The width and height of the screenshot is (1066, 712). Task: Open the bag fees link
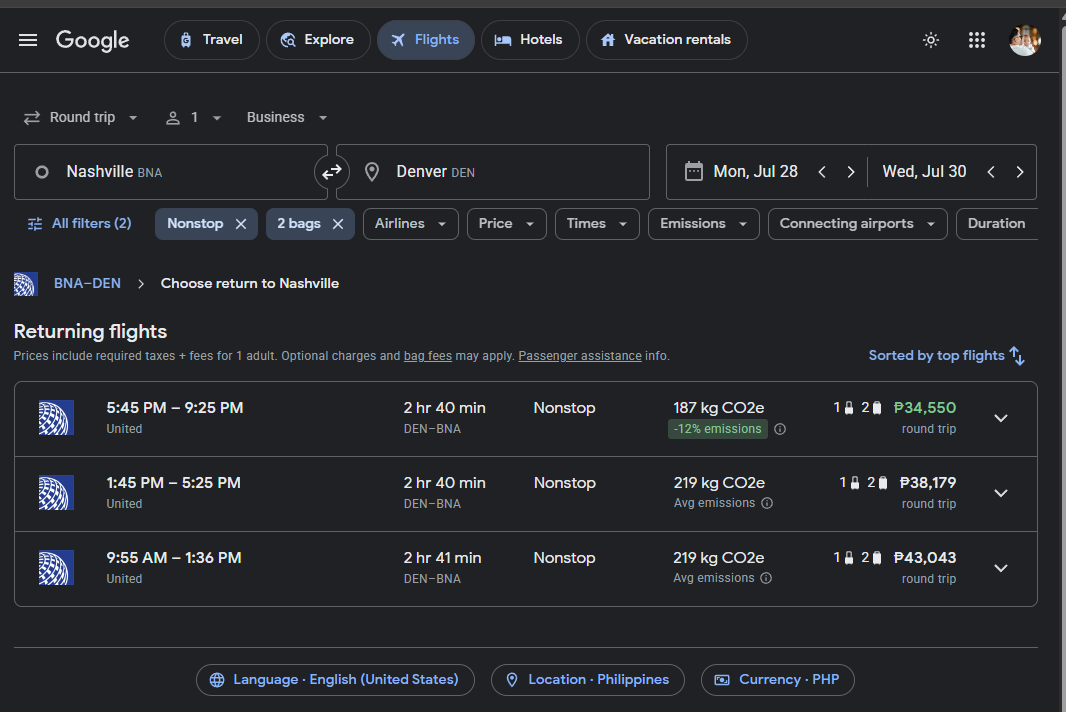point(428,356)
